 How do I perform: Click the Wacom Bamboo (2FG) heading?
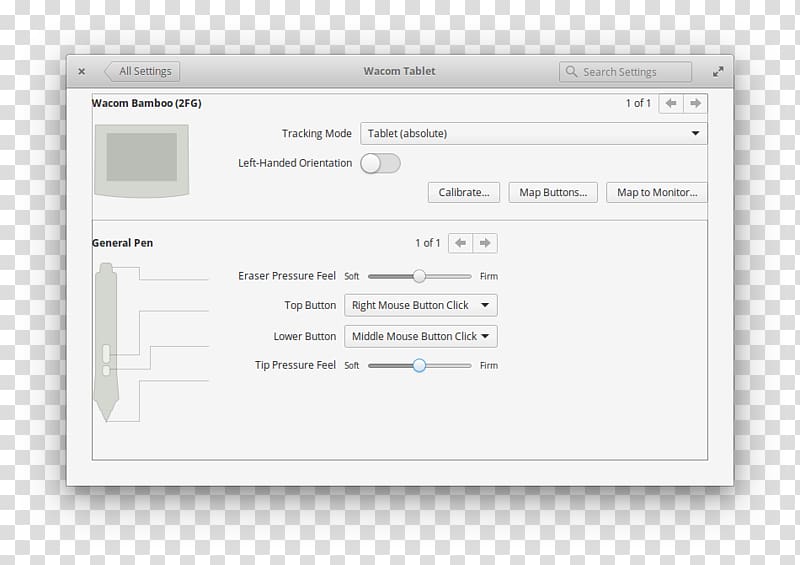[147, 103]
